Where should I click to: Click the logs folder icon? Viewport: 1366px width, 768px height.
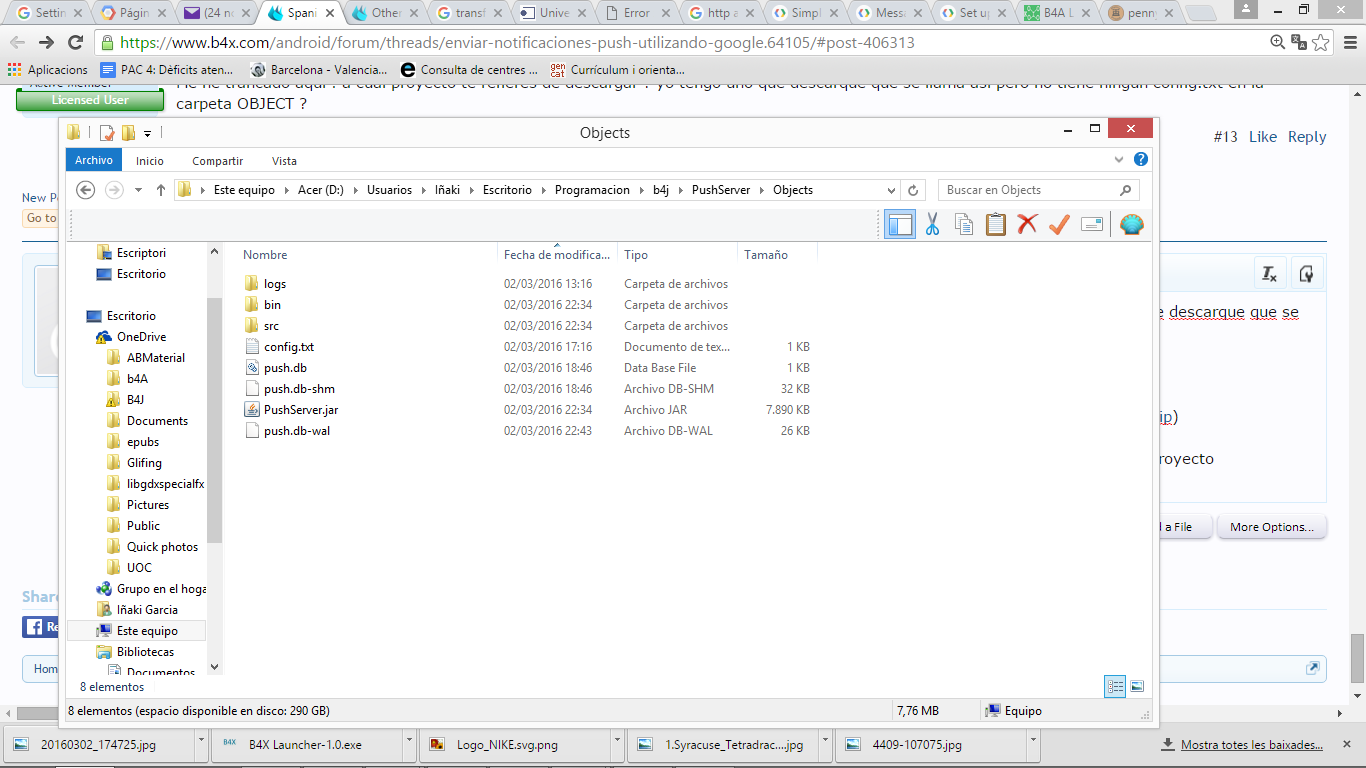coord(252,284)
